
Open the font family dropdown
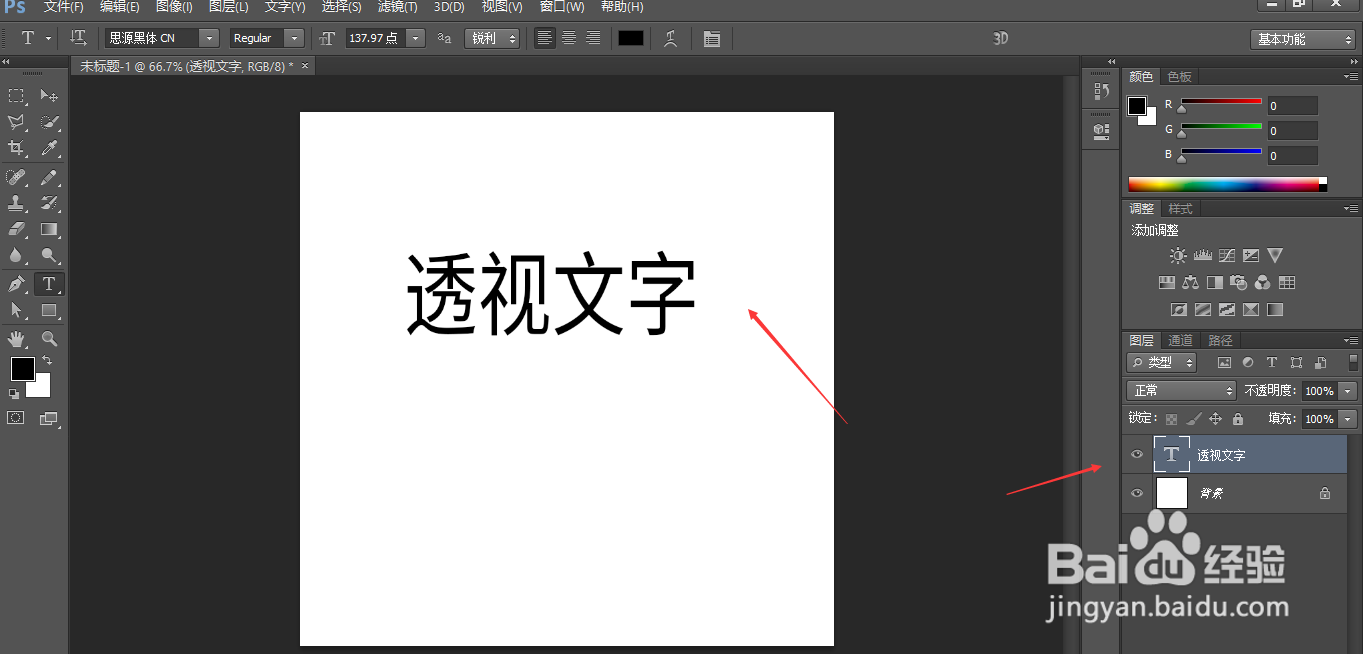click(x=209, y=37)
